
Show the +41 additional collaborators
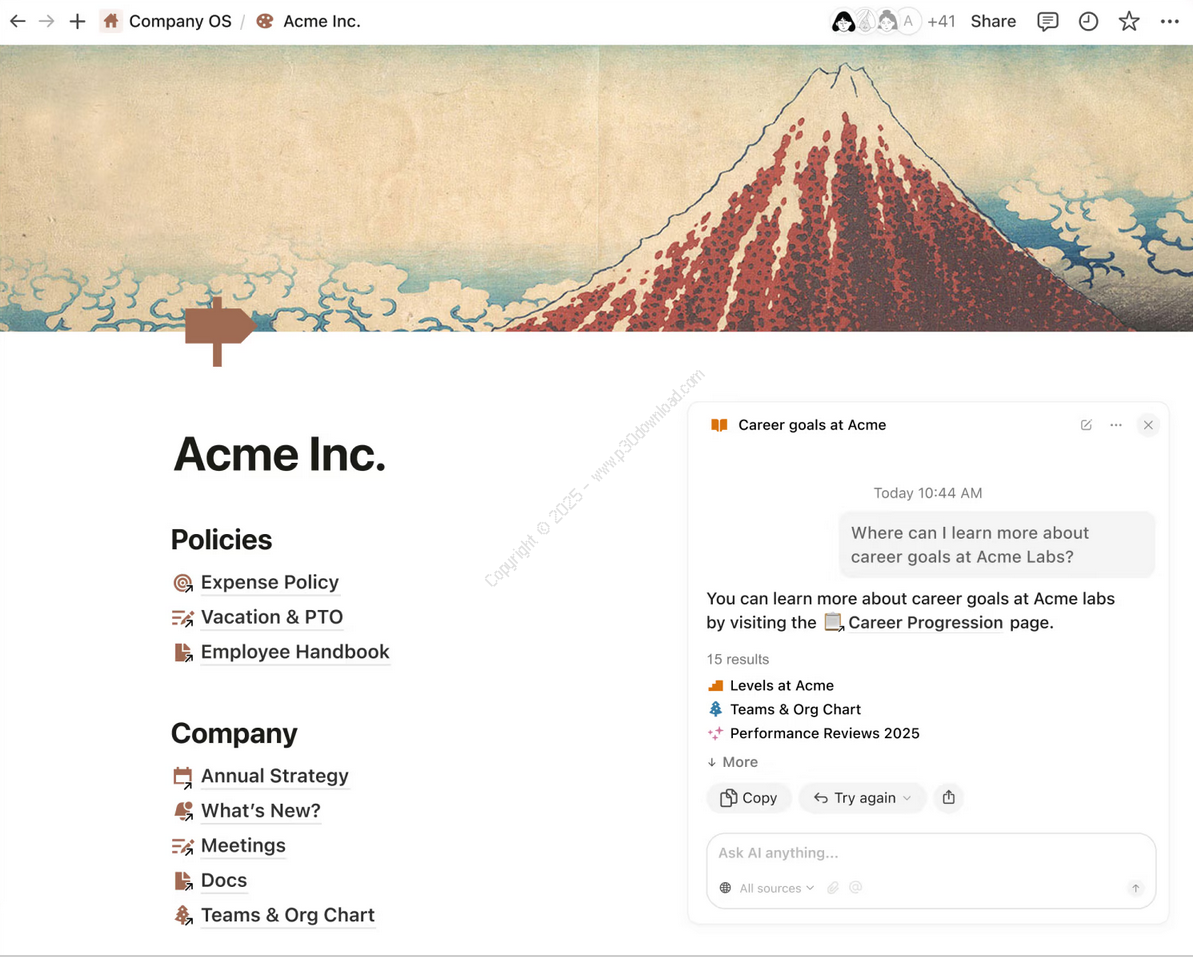941,21
